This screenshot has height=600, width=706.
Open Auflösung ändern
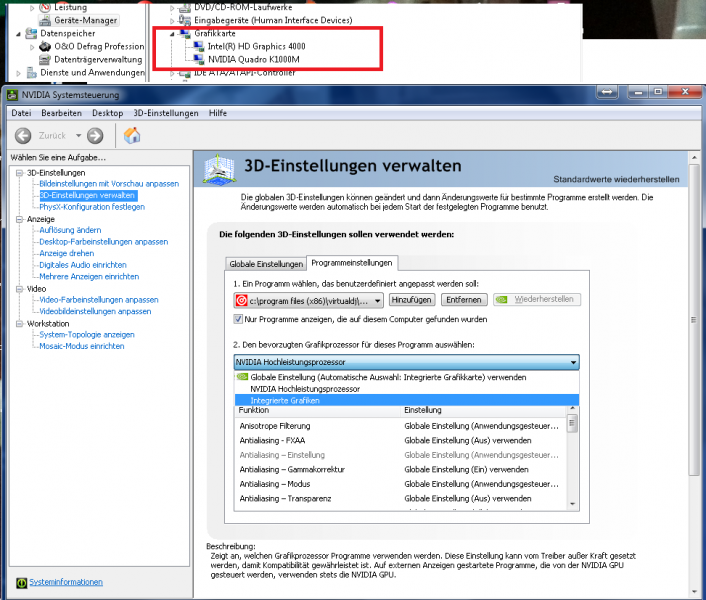click(70, 230)
